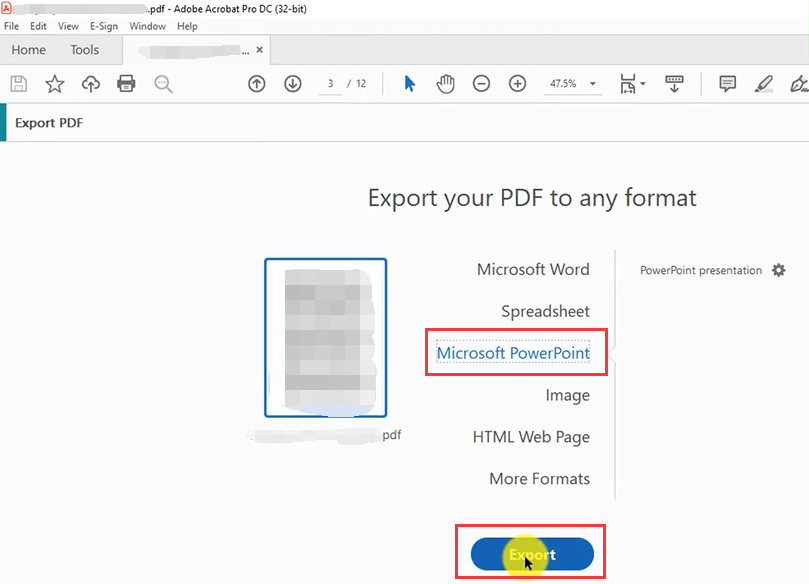Image resolution: width=809 pixels, height=584 pixels.
Task: Click the blue Export button
Action: pos(532,554)
